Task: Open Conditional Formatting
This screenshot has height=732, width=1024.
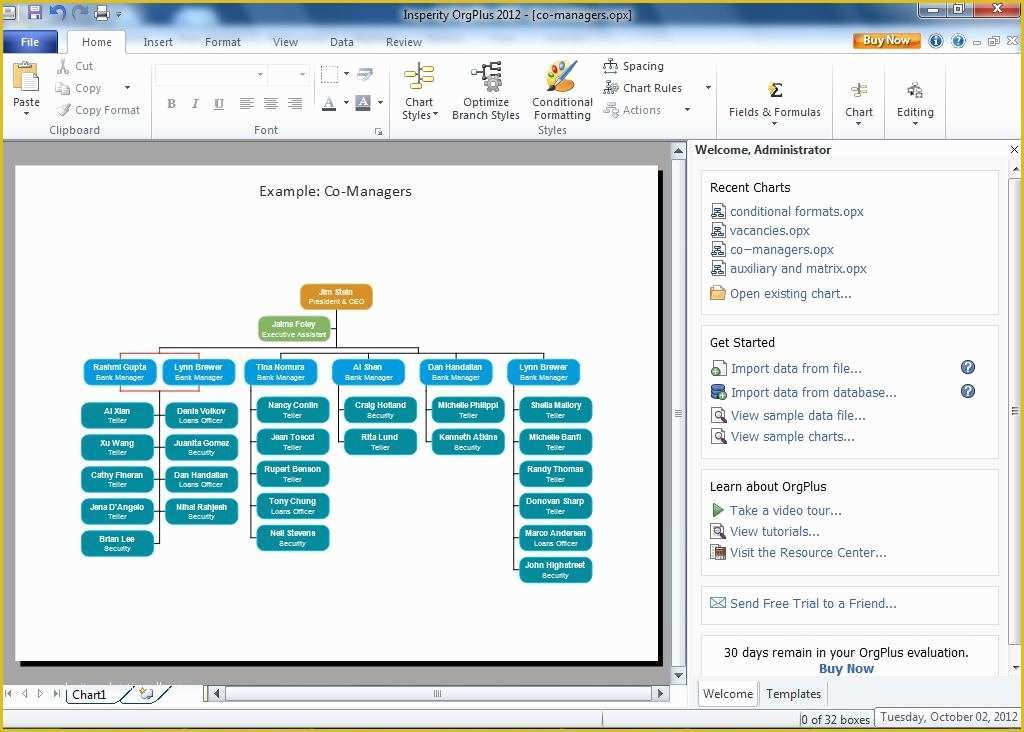Action: tap(562, 91)
